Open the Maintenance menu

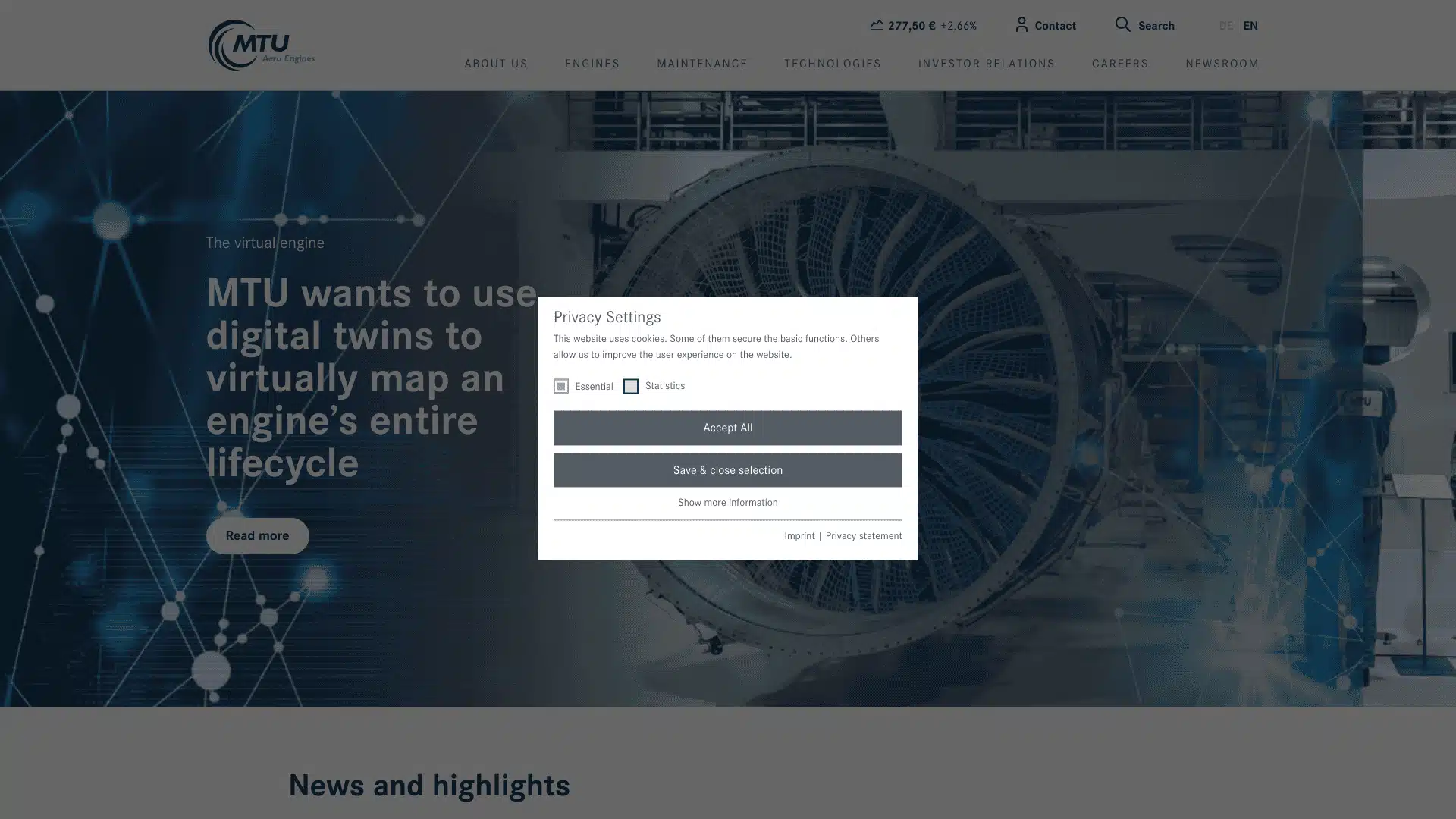tap(701, 64)
